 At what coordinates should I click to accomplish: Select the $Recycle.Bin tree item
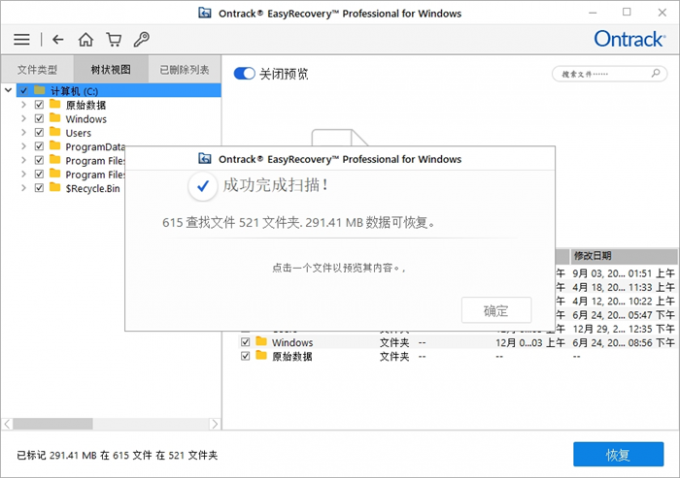(92, 188)
